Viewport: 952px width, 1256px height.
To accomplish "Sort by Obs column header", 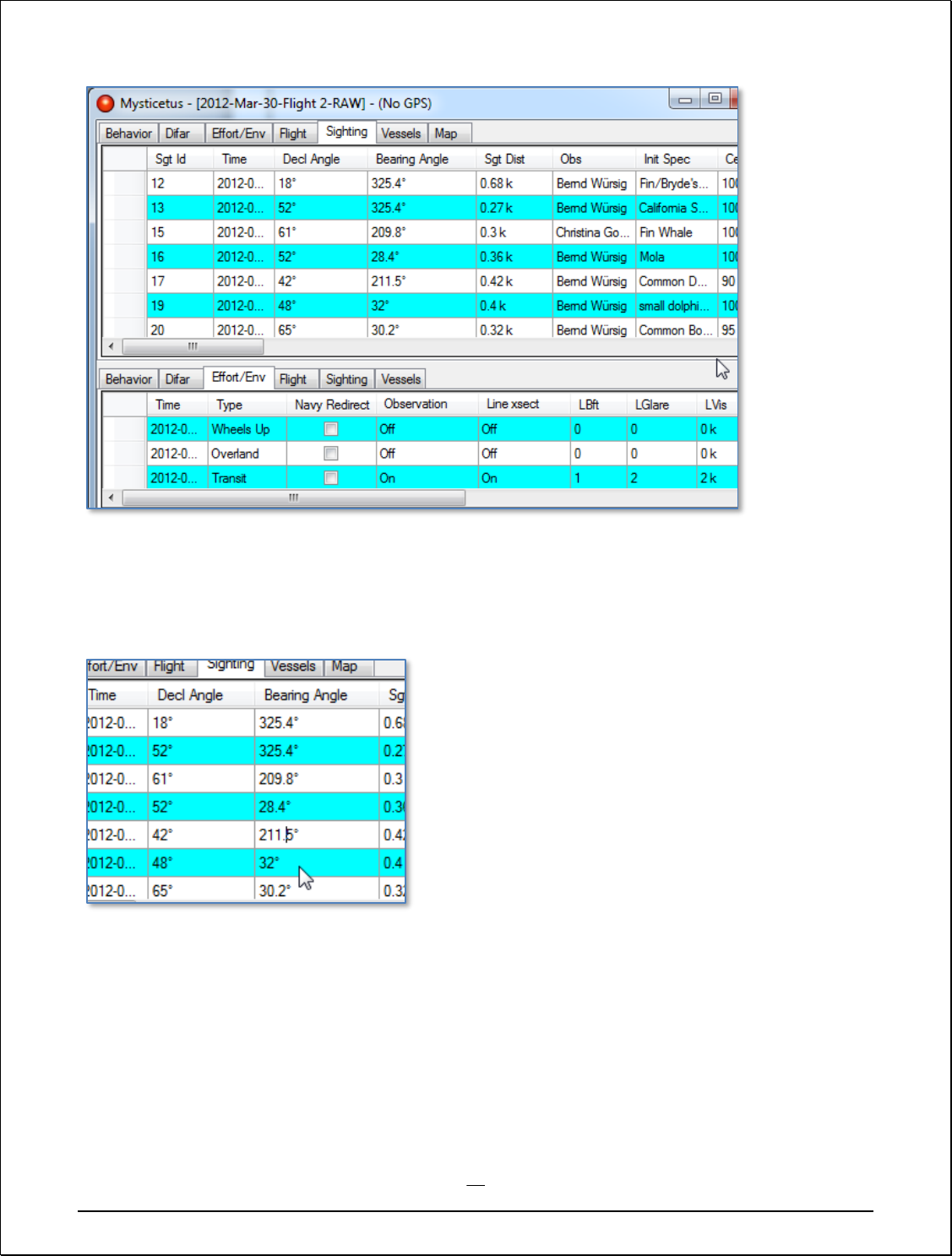I will click(593, 159).
